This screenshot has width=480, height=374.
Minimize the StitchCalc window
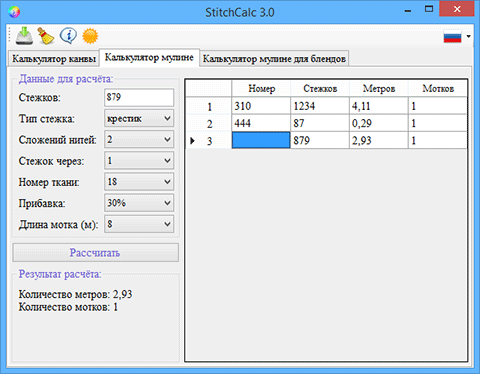pos(407,10)
